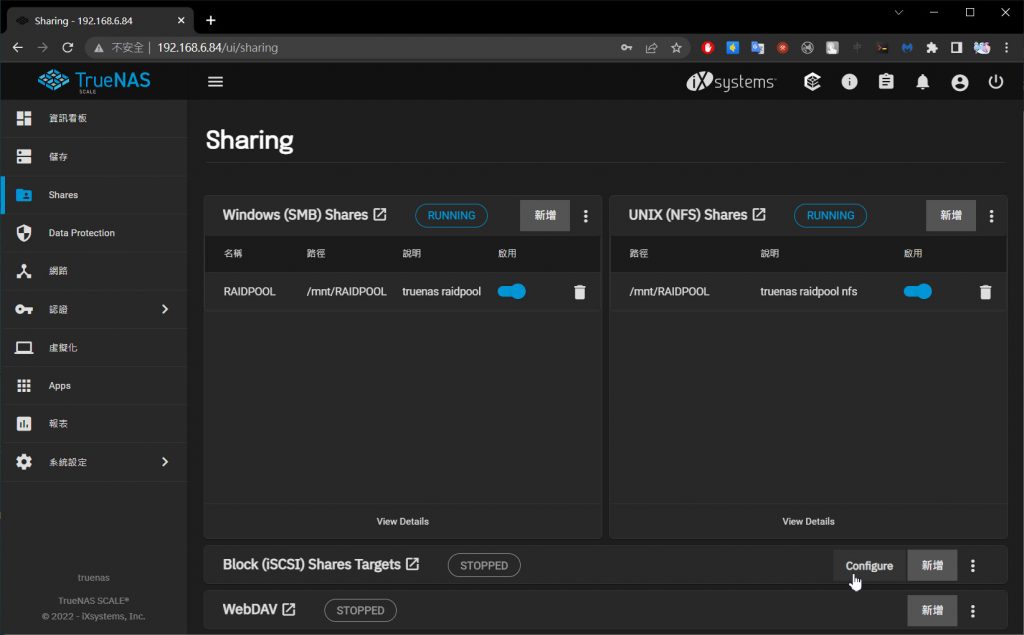Expand the 系統設定 sidebar submenu
The width and height of the screenshot is (1024, 635).
[165, 462]
